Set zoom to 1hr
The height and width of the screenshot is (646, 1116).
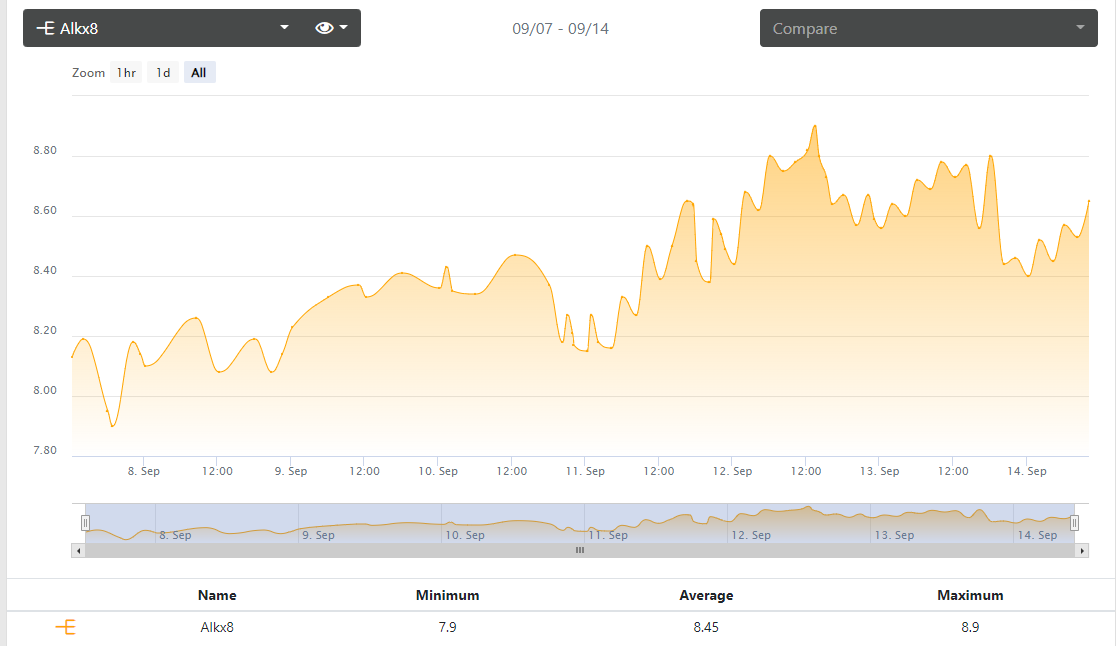126,73
